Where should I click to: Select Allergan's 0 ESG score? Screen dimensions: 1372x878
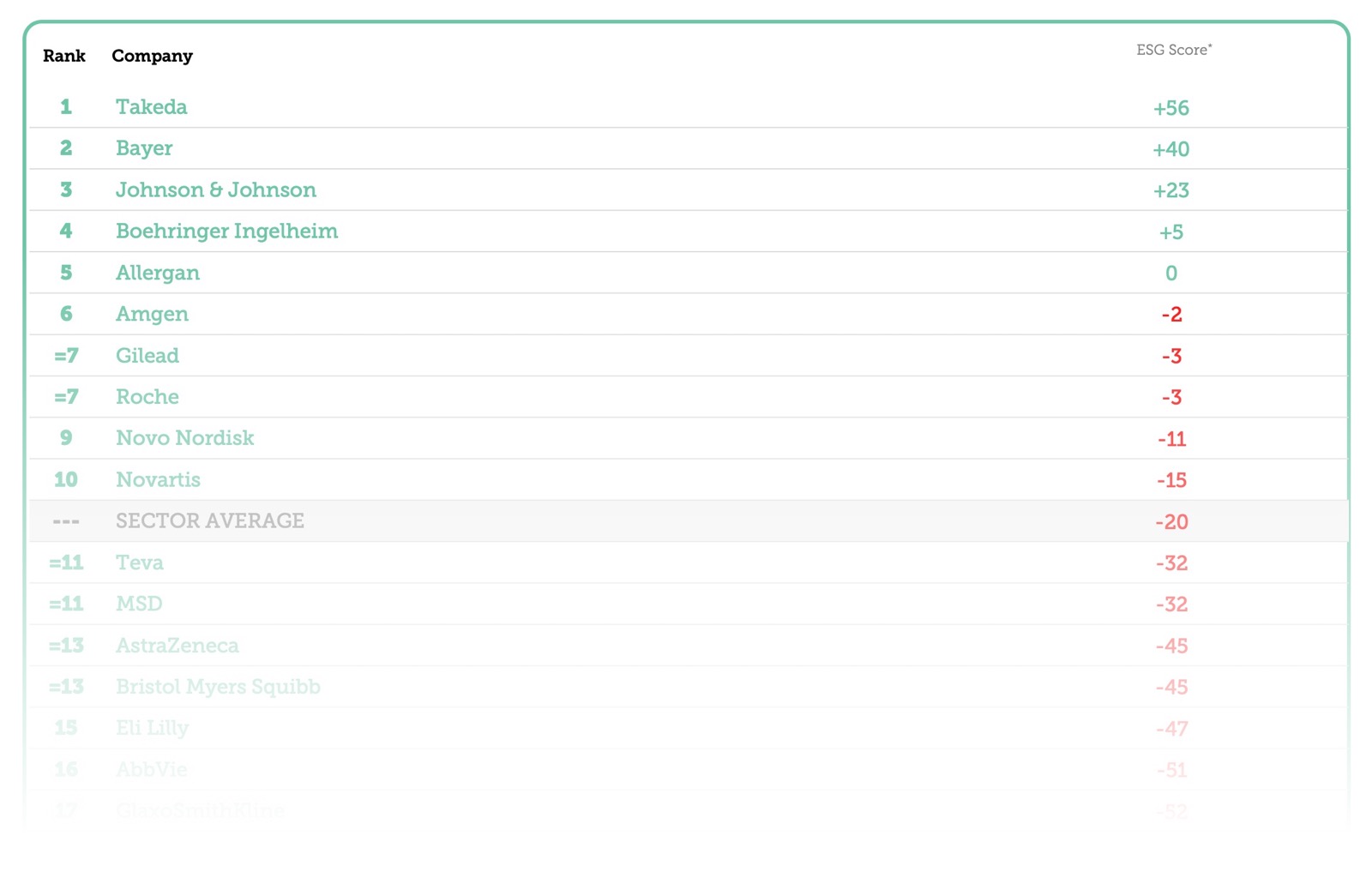tap(1171, 274)
